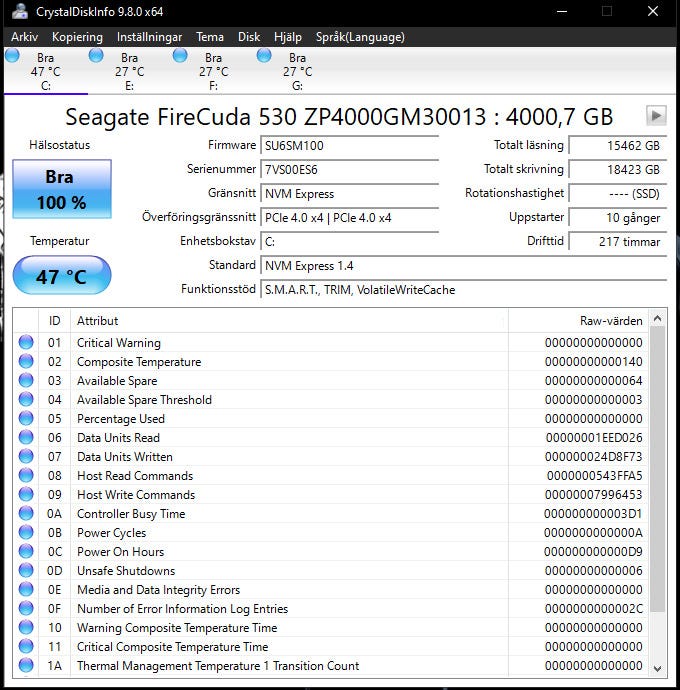Open the Disk menu
The image size is (680, 690).
click(x=249, y=37)
